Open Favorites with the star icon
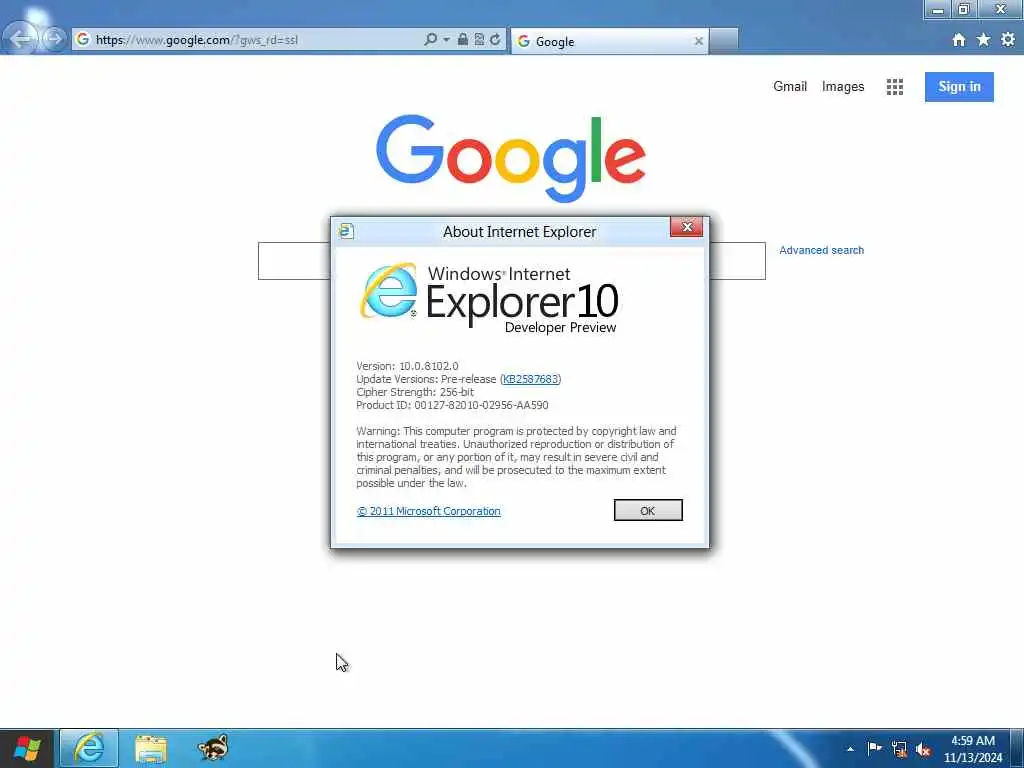 coord(984,40)
